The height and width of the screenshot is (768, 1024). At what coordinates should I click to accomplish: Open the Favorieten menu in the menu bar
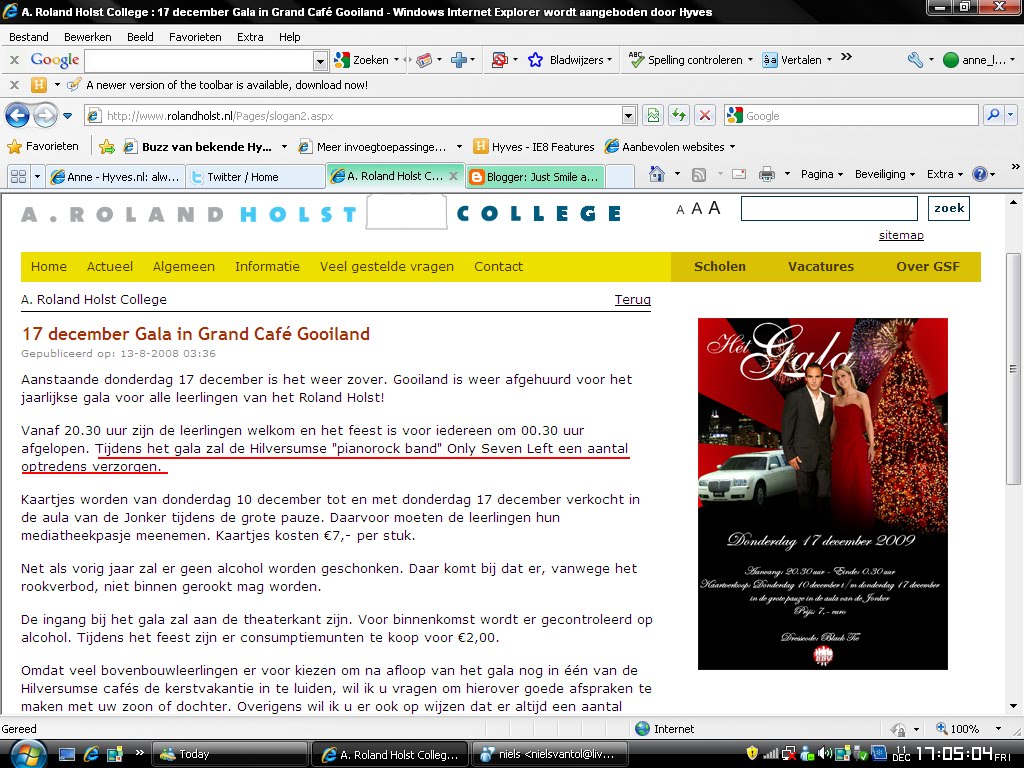[x=195, y=37]
